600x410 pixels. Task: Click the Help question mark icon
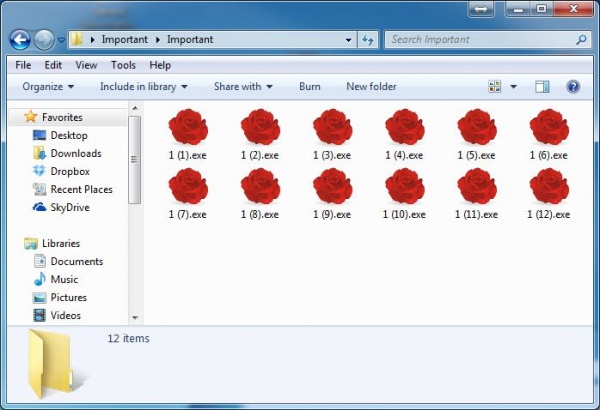573,87
